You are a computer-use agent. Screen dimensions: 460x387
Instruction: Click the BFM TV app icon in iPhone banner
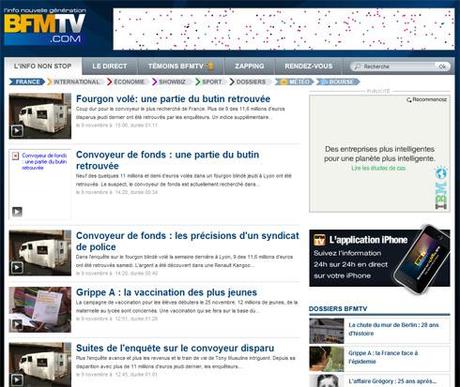click(319, 240)
